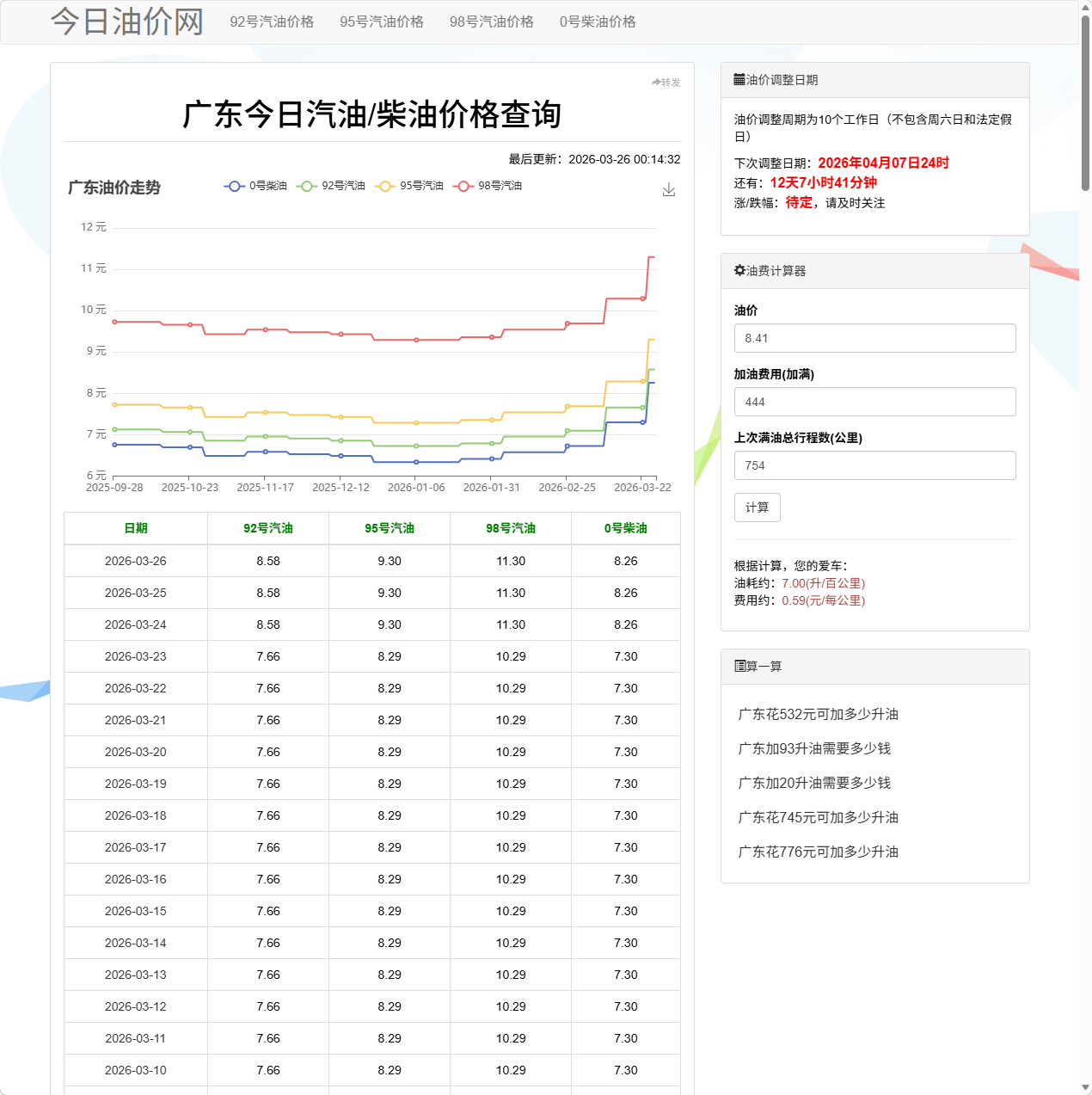Image resolution: width=1092 pixels, height=1095 pixels.
Task: Click the 广东加20升油需要多少钱 link
Action: click(813, 783)
